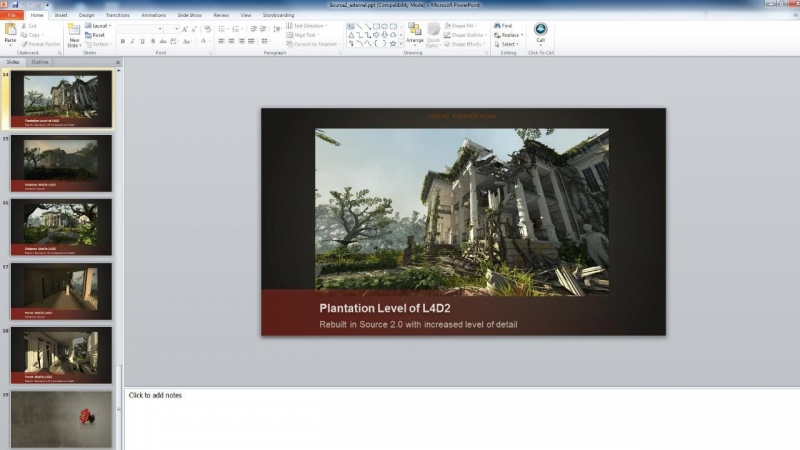Open the Layout dropdown

click(98, 26)
